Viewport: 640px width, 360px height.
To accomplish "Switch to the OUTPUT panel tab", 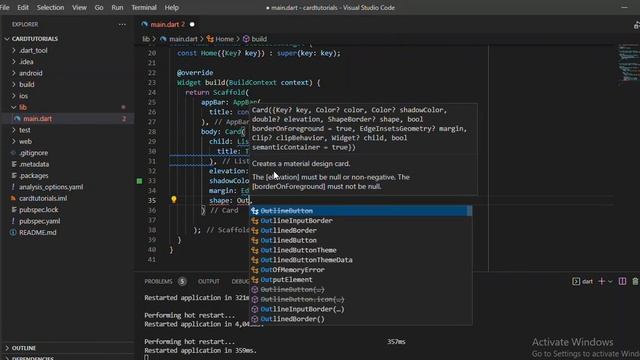I will [209, 281].
